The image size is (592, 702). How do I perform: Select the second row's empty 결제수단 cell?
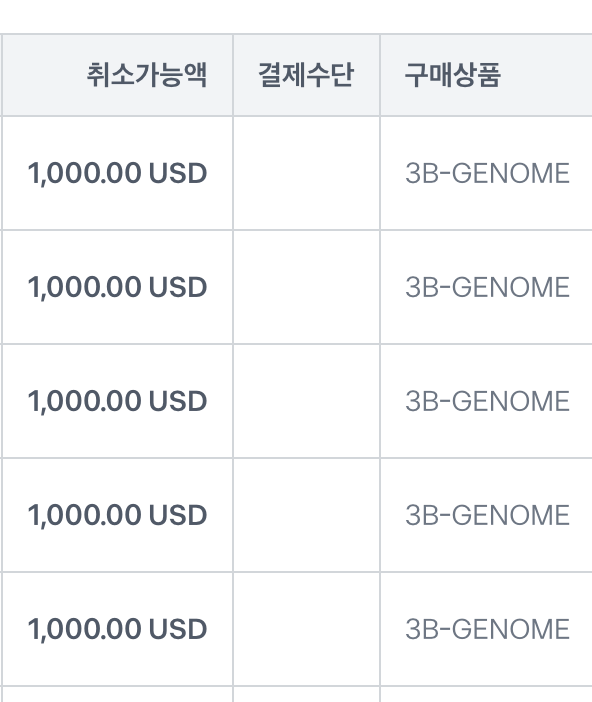[306, 287]
